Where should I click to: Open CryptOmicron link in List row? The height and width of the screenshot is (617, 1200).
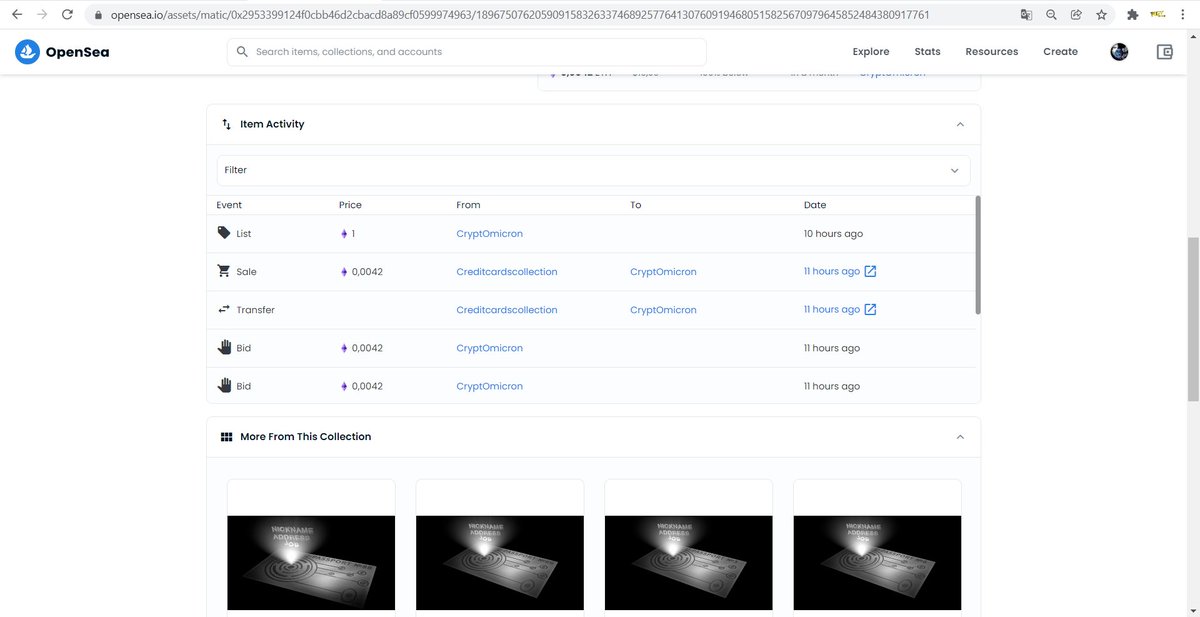coord(489,233)
